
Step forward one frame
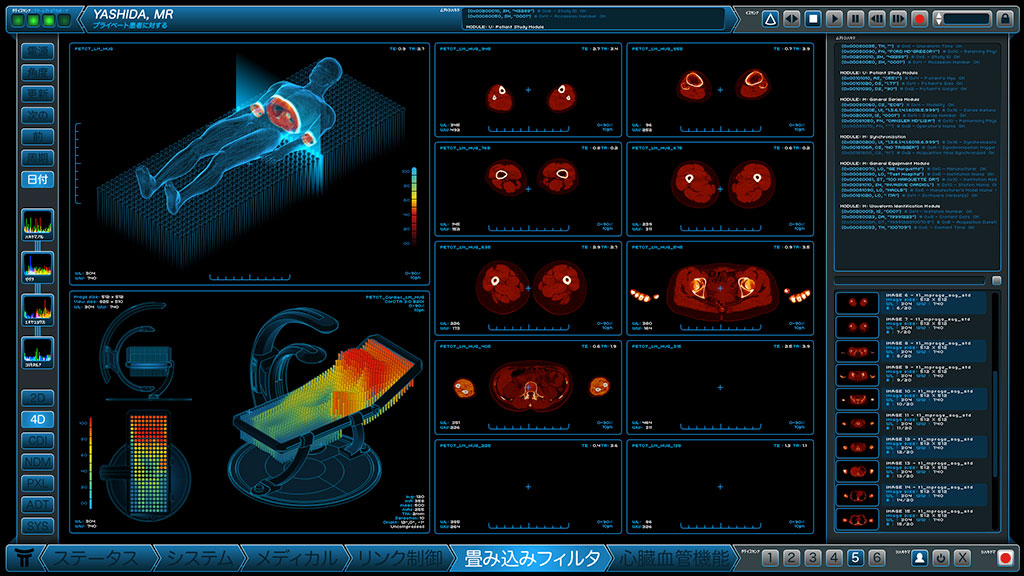pyautogui.click(x=898, y=18)
